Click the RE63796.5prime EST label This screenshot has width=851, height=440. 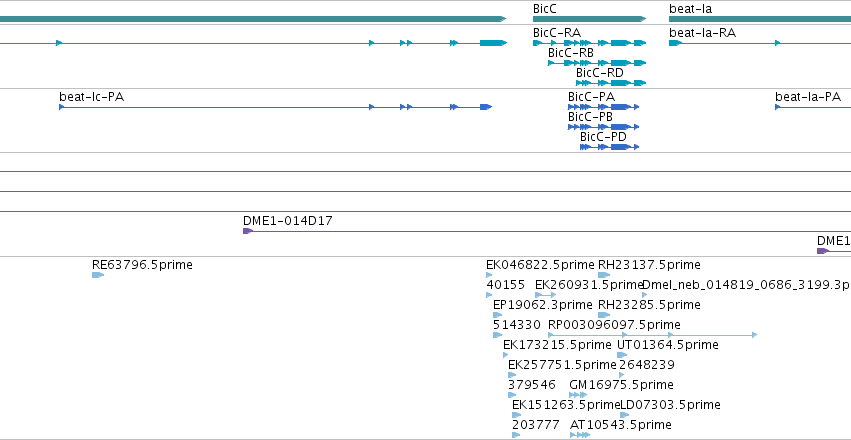(x=142, y=265)
